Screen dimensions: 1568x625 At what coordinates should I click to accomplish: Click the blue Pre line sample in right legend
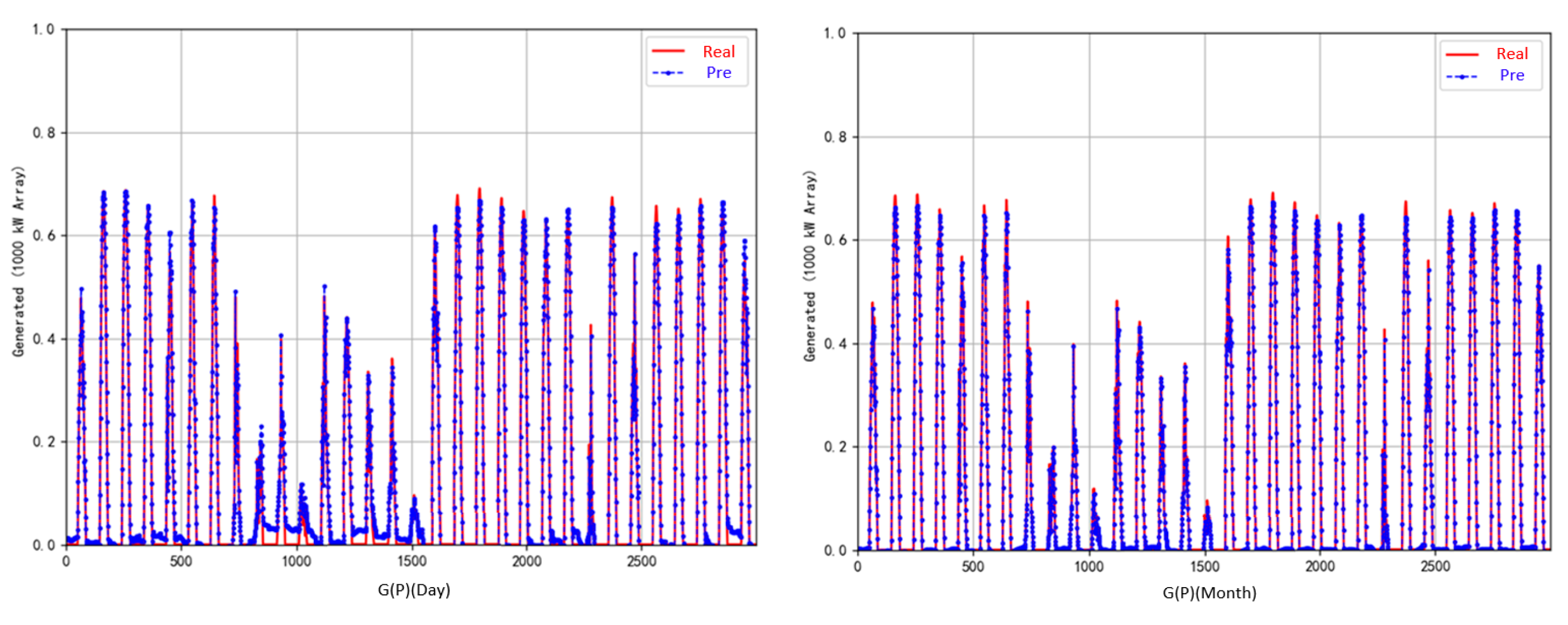click(1461, 76)
